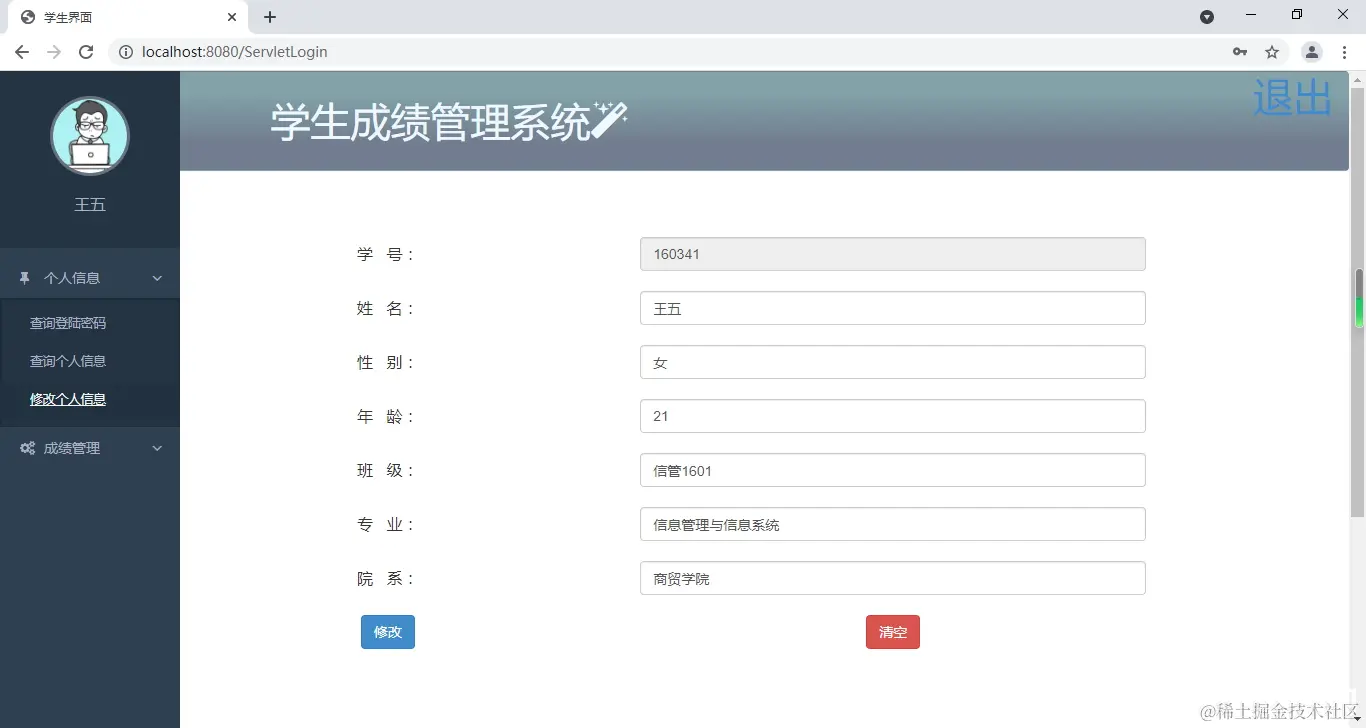This screenshot has width=1366, height=728.
Task: Click the 班级 input field
Action: tap(893, 470)
